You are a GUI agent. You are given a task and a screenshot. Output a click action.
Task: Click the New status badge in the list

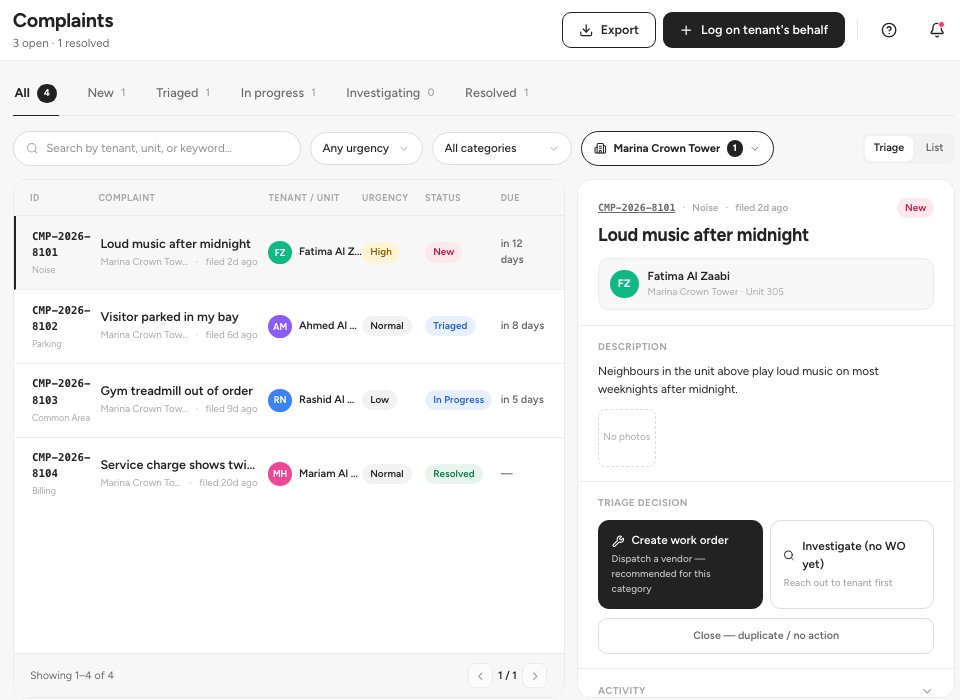[443, 252]
